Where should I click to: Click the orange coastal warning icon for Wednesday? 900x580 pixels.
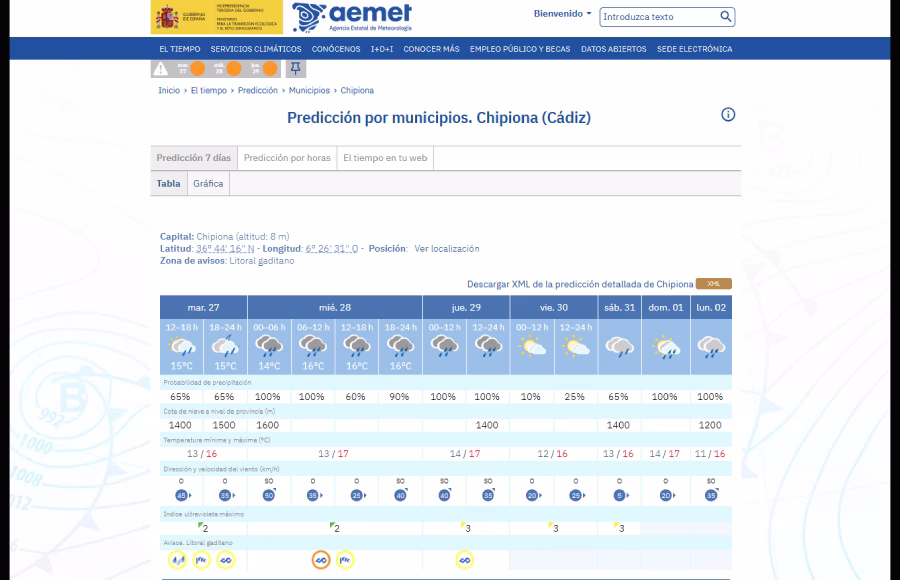coord(321,560)
